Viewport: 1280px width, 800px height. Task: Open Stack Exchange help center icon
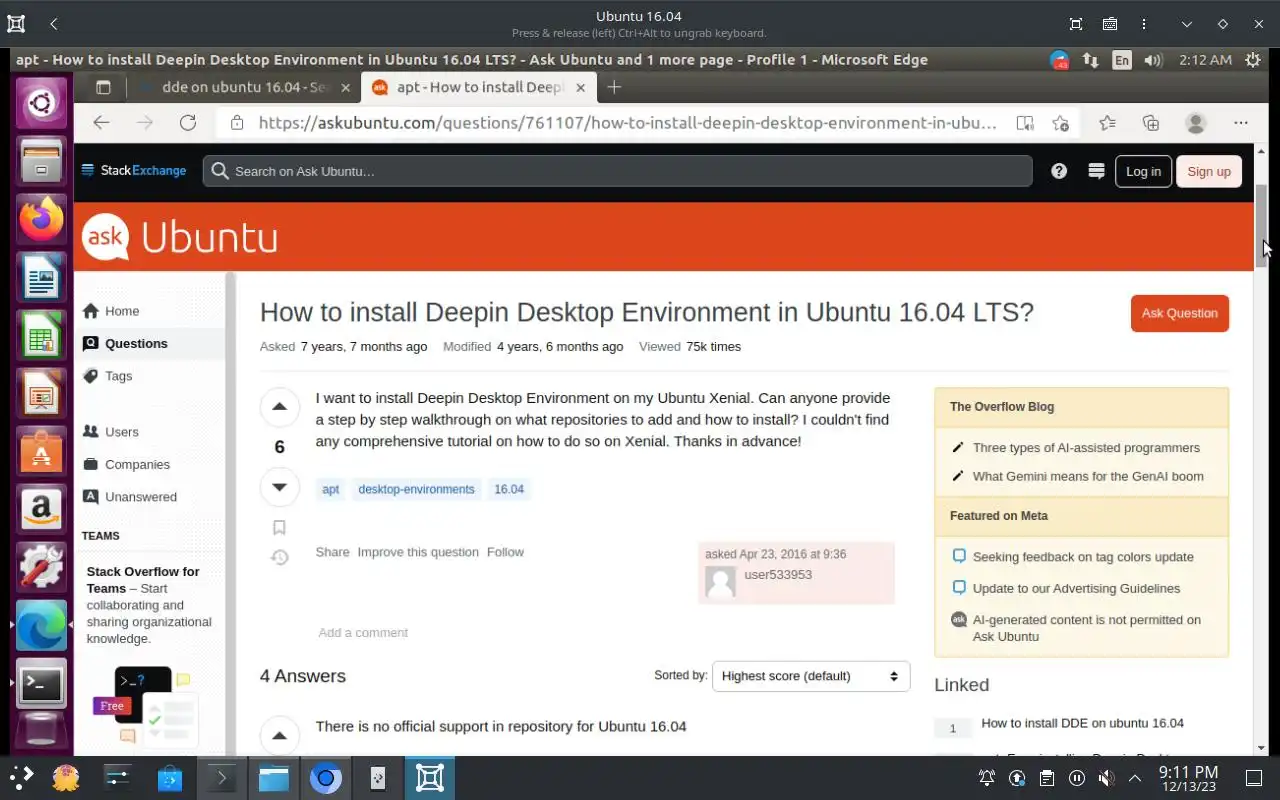coord(1059,171)
